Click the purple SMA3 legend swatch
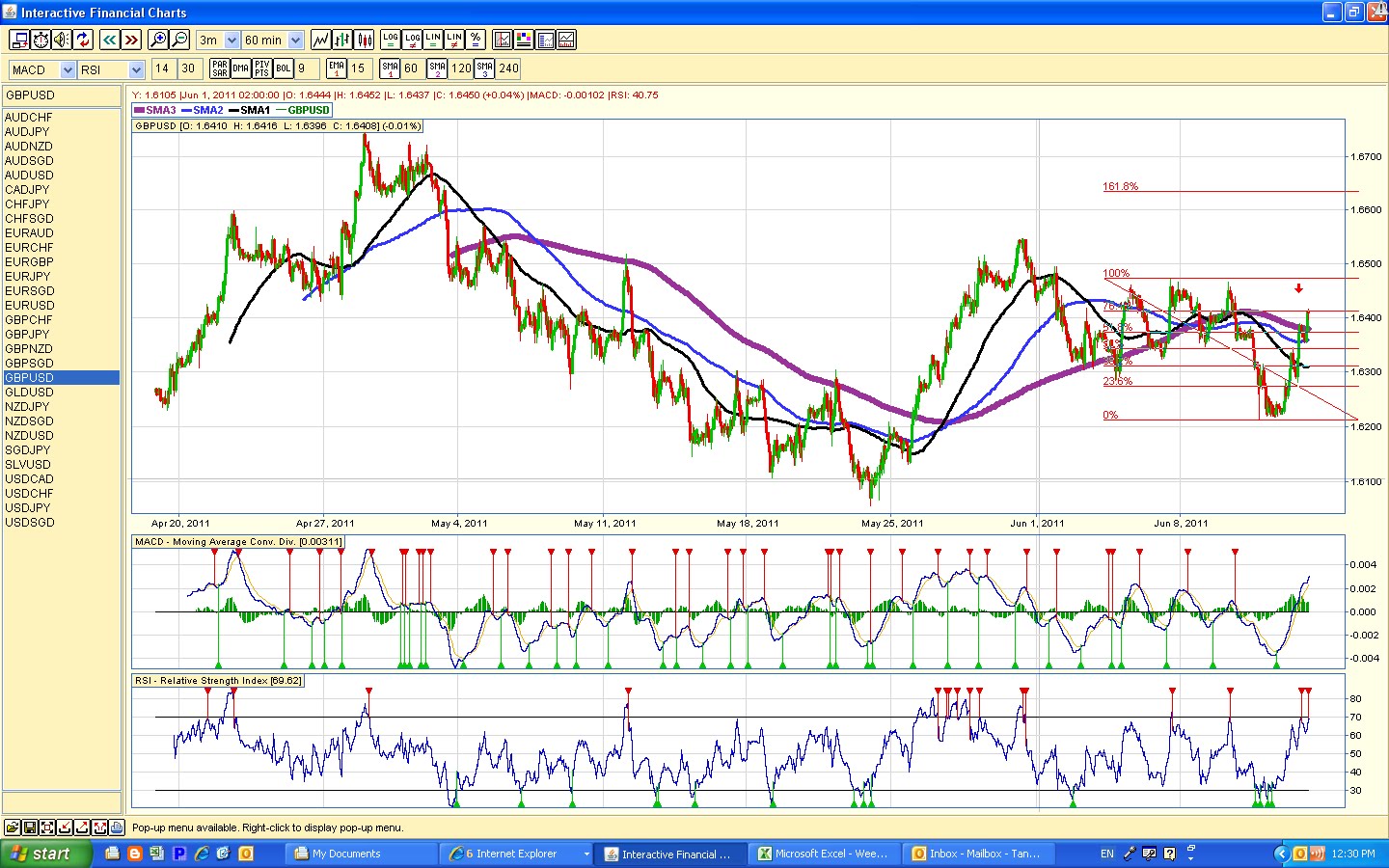The image size is (1389, 868). tap(139, 111)
